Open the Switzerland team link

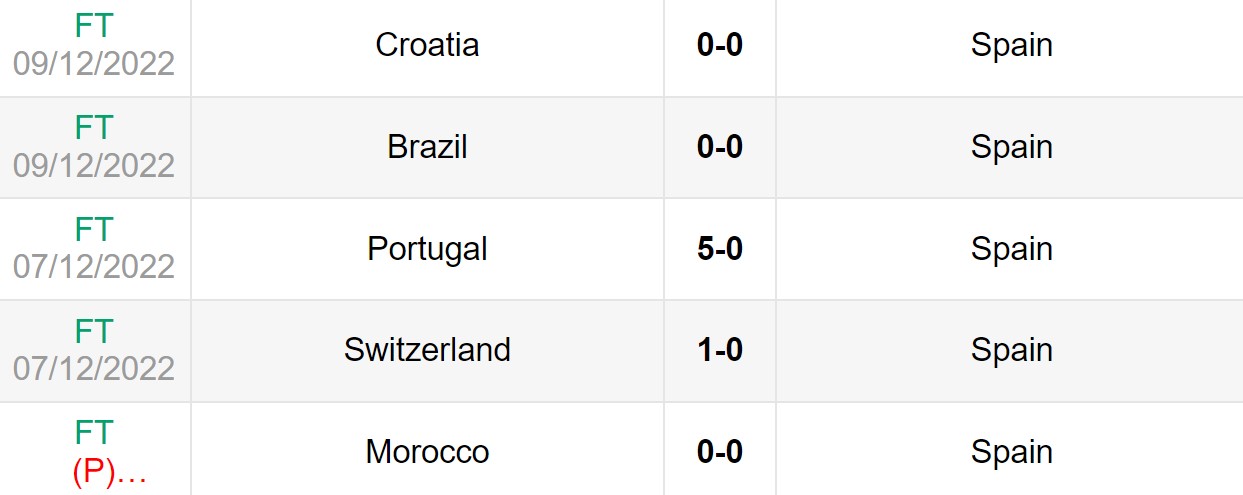coord(427,350)
